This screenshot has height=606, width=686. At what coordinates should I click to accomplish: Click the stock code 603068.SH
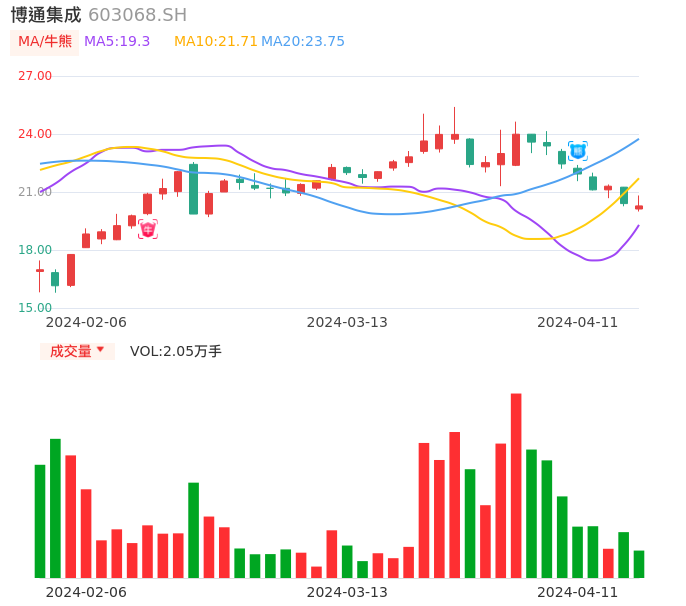137,15
